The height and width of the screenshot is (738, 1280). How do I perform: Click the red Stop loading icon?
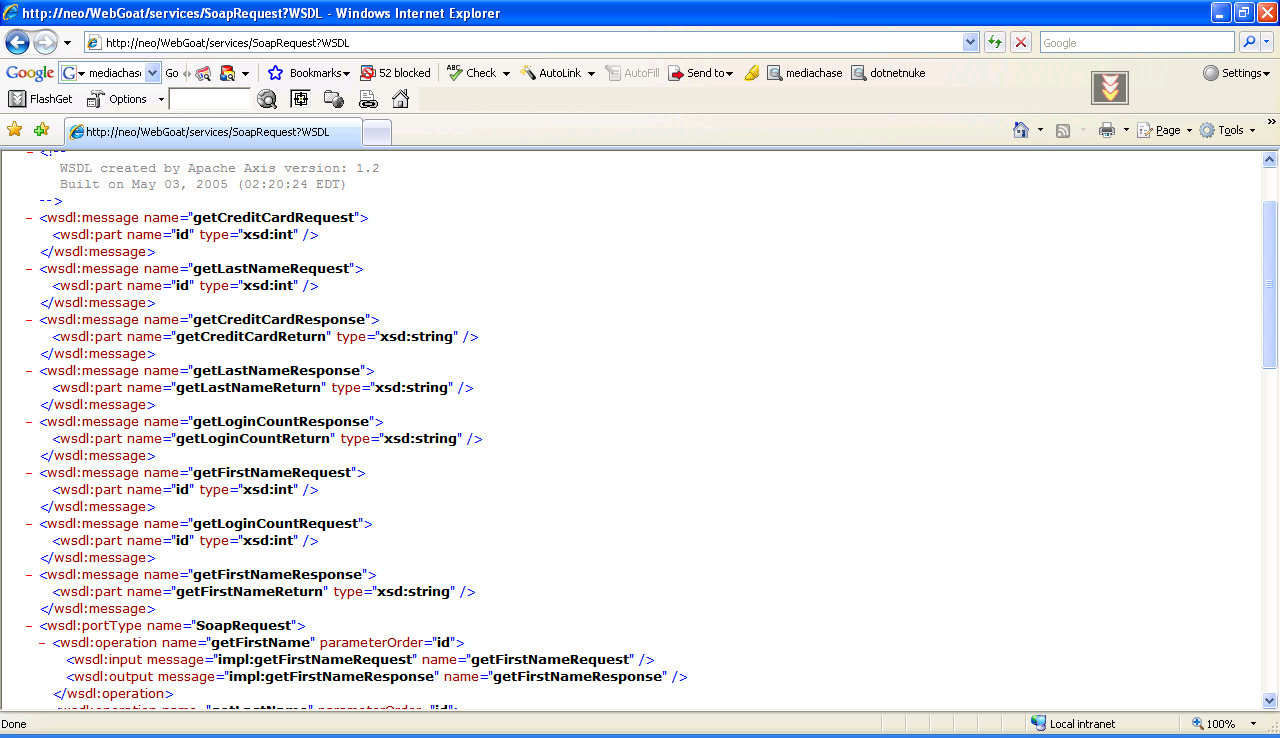coord(1021,43)
